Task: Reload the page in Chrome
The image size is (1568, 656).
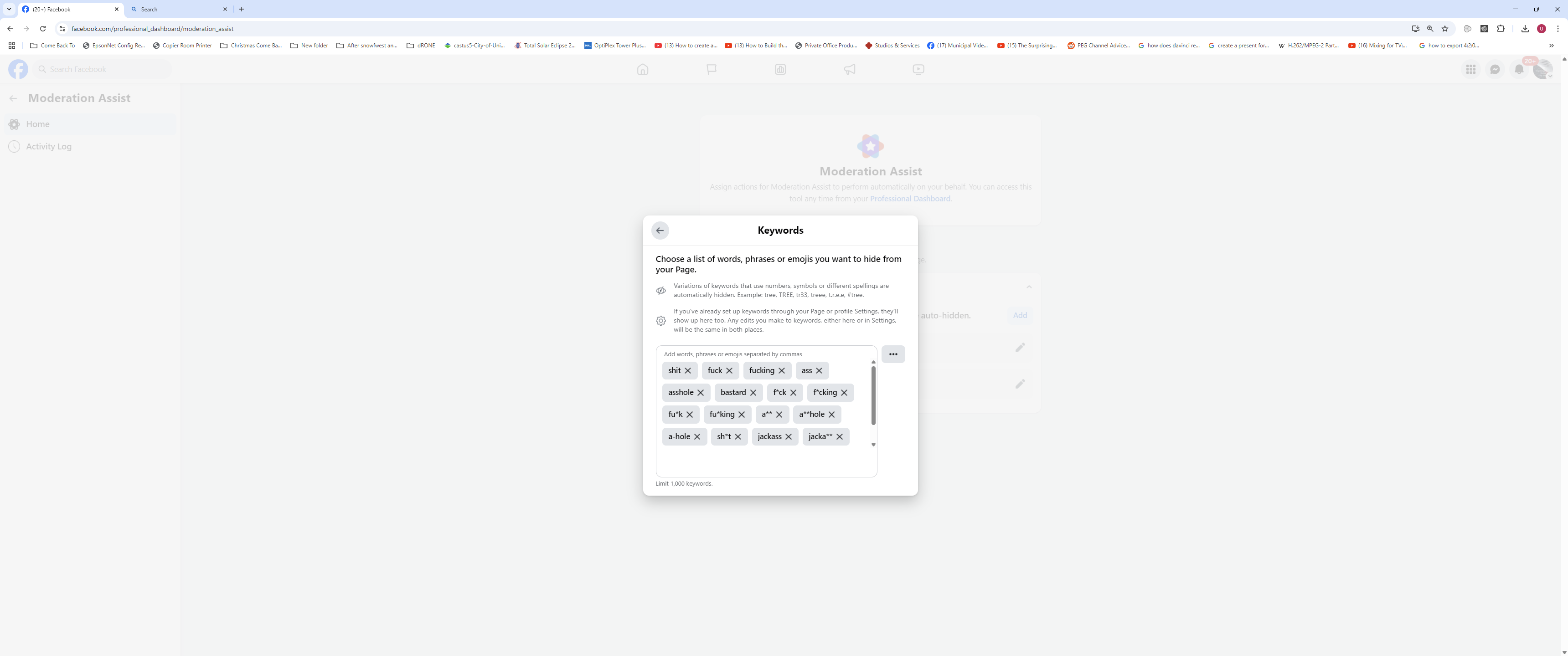Action: tap(42, 29)
